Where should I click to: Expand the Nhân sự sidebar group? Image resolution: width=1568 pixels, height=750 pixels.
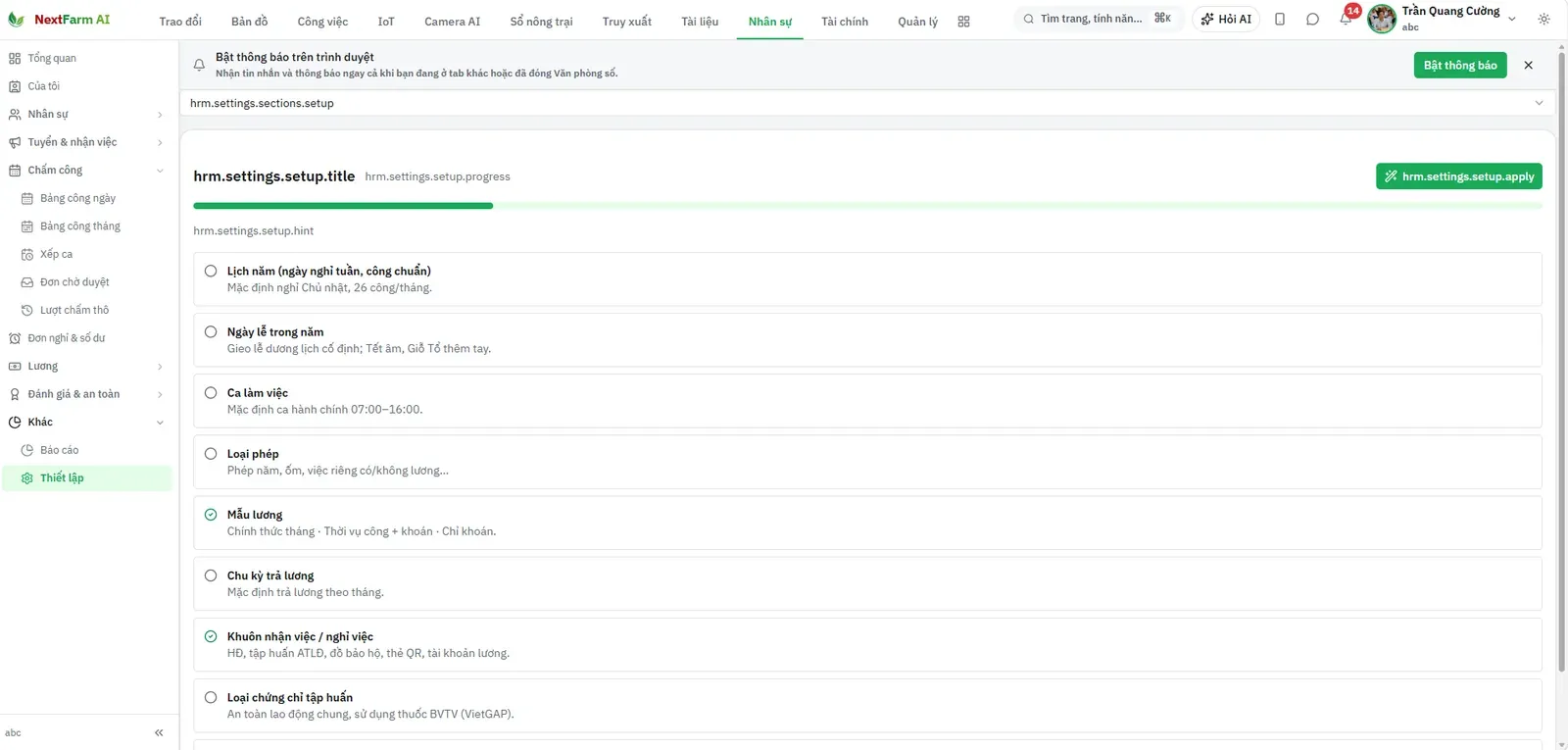click(x=86, y=114)
